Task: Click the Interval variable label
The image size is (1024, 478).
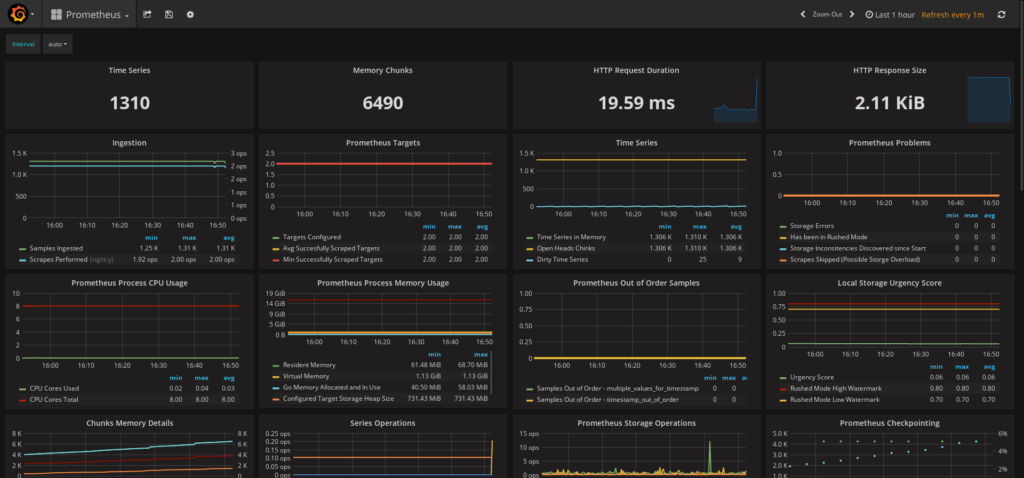Action: click(x=24, y=44)
